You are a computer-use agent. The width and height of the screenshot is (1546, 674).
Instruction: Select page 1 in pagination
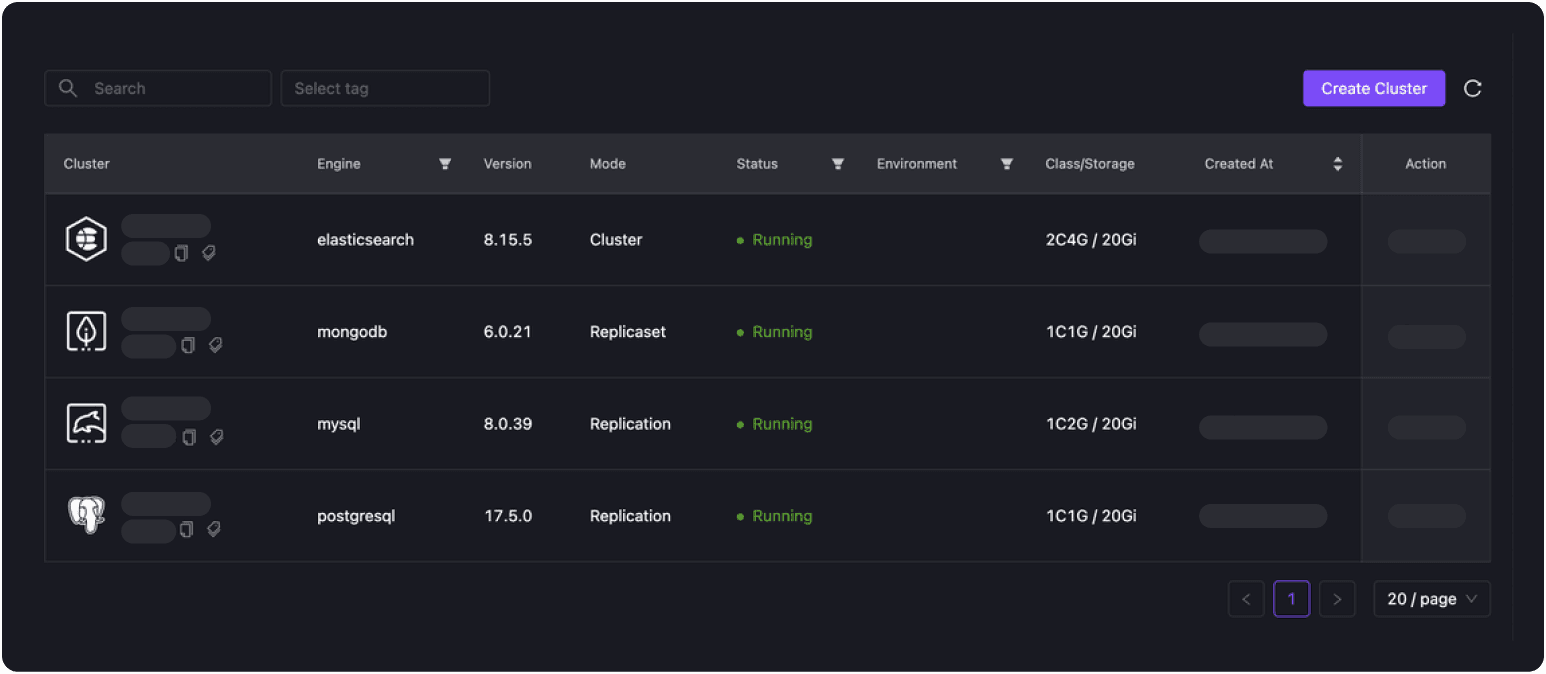point(1291,599)
